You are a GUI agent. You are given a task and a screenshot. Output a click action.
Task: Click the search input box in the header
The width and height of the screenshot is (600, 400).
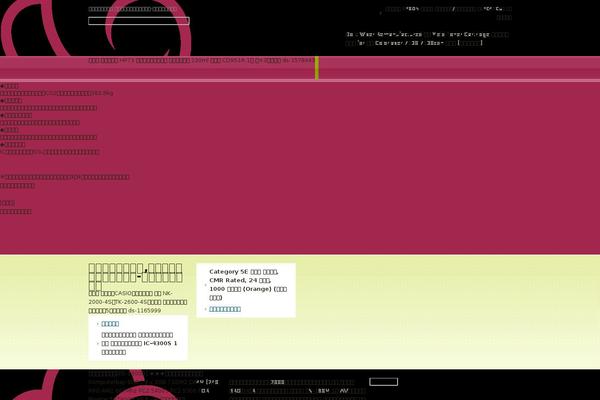pyautogui.click(x=139, y=21)
